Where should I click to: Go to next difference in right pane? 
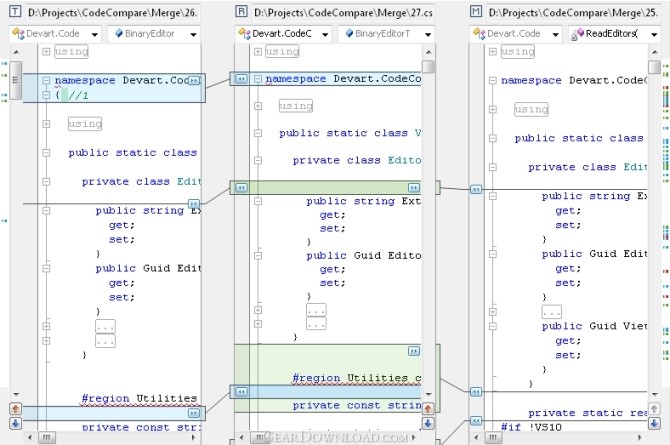click(654, 423)
